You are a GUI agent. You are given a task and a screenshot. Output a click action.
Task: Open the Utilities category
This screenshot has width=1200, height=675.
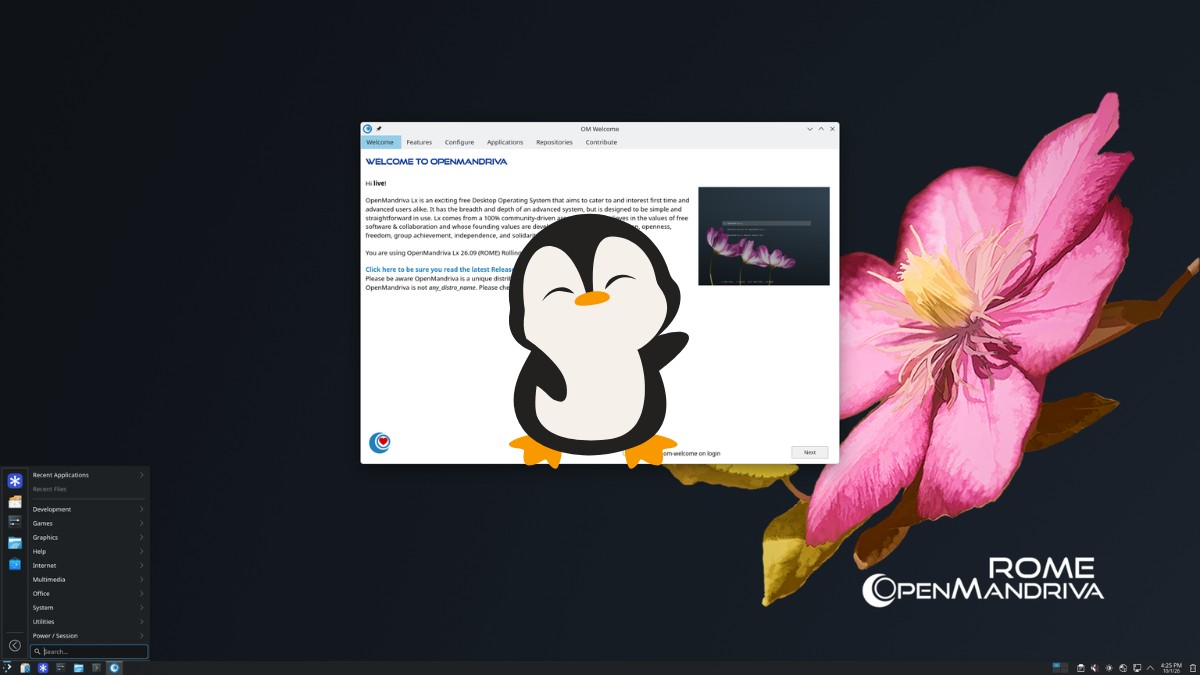coord(88,621)
